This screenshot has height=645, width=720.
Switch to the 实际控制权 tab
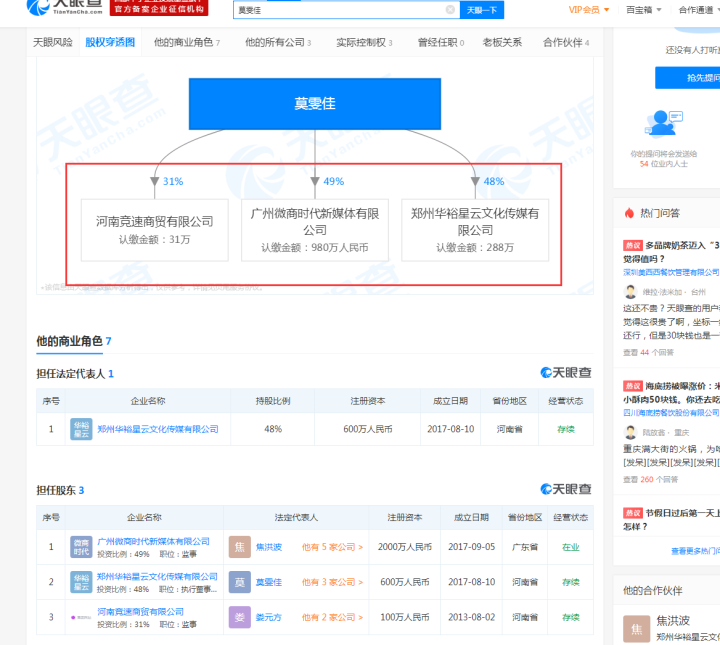pos(364,42)
